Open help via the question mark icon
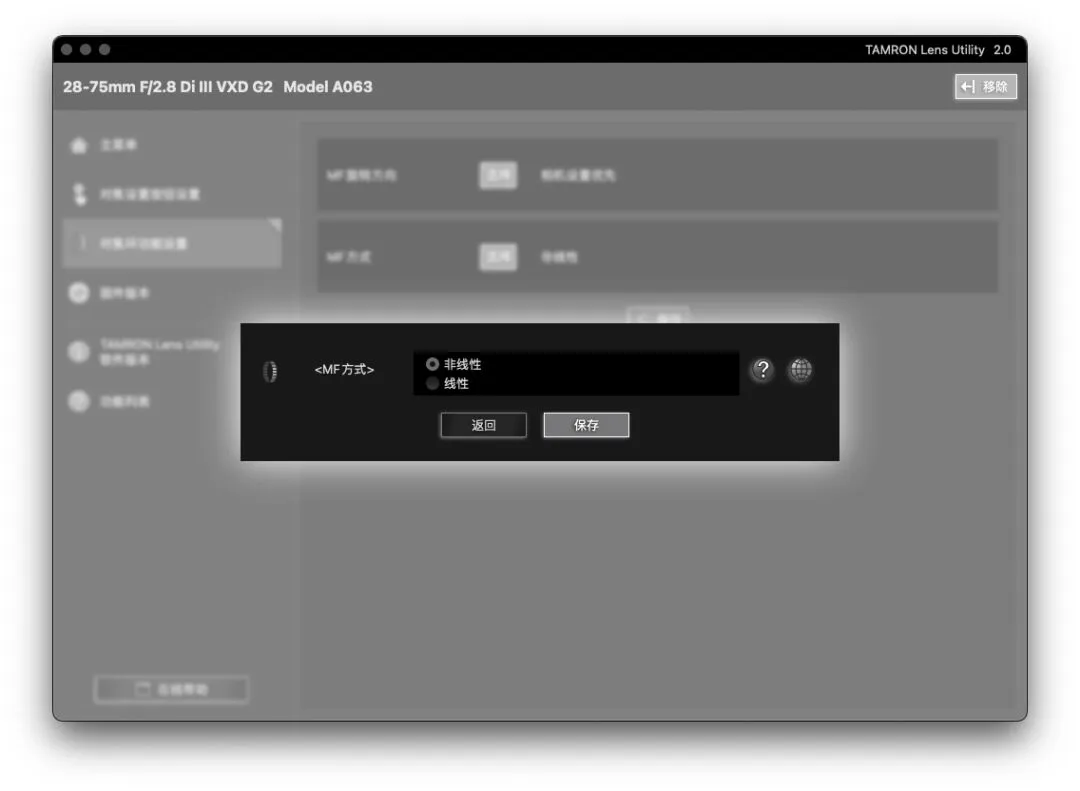The width and height of the screenshot is (1080, 791). point(762,371)
